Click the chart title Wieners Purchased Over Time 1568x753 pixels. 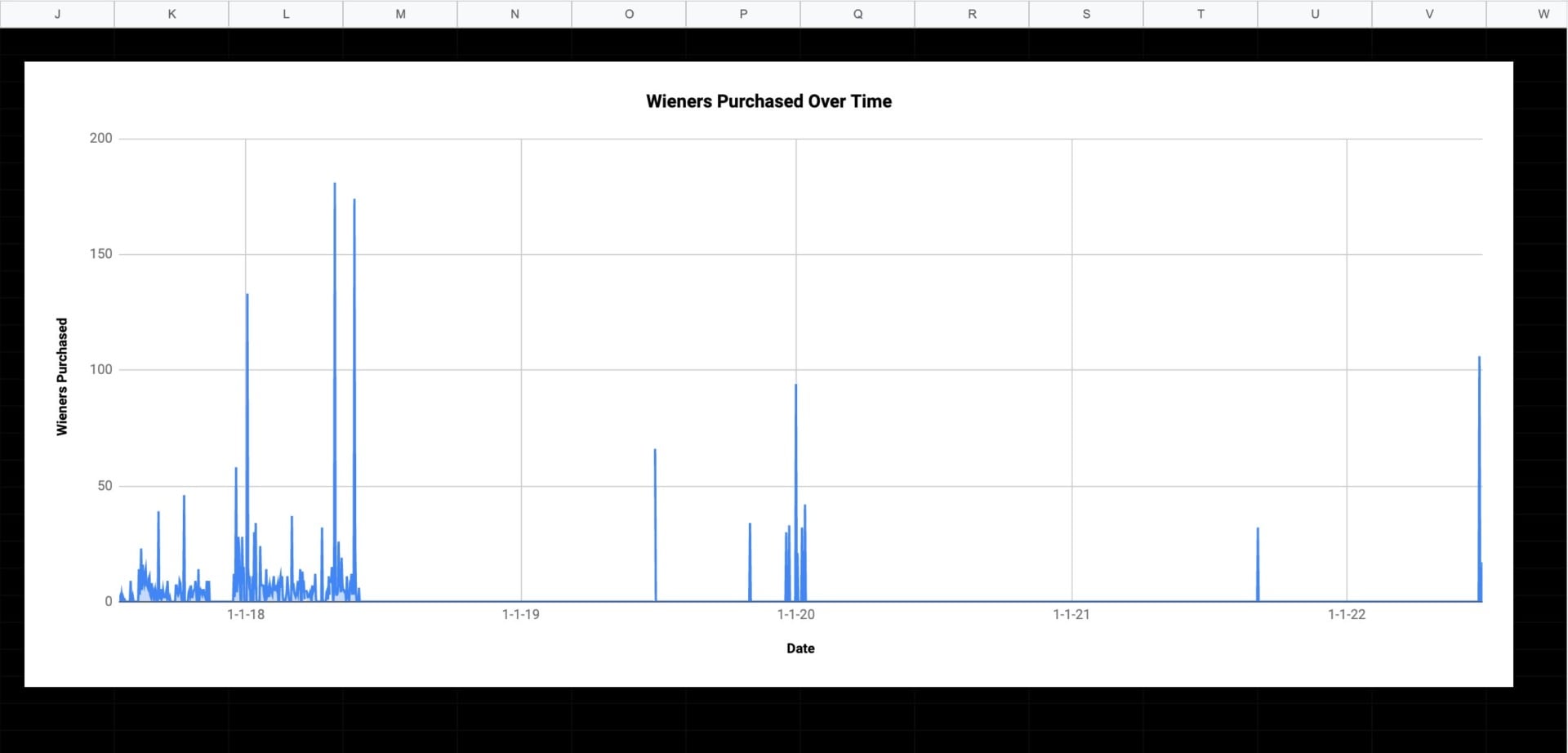point(768,101)
